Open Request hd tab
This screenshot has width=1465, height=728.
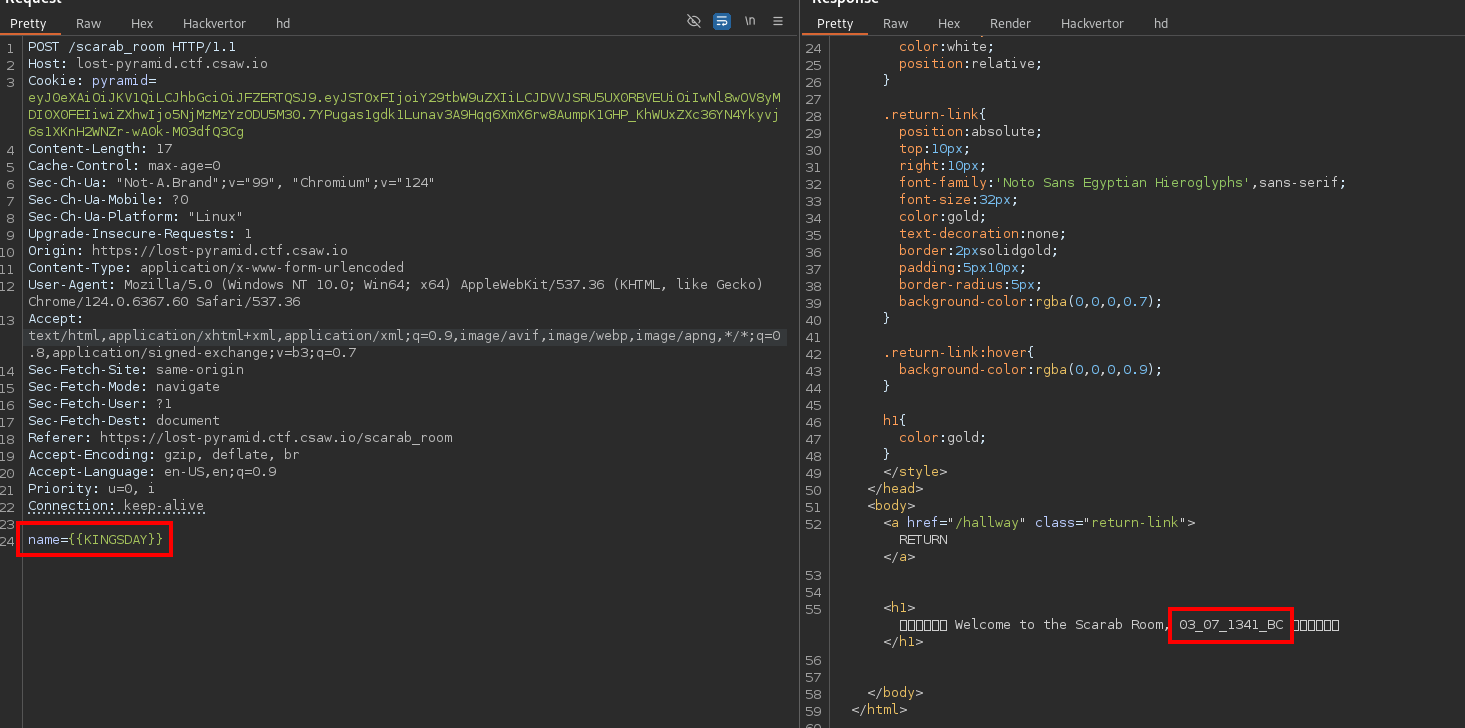[x=283, y=23]
